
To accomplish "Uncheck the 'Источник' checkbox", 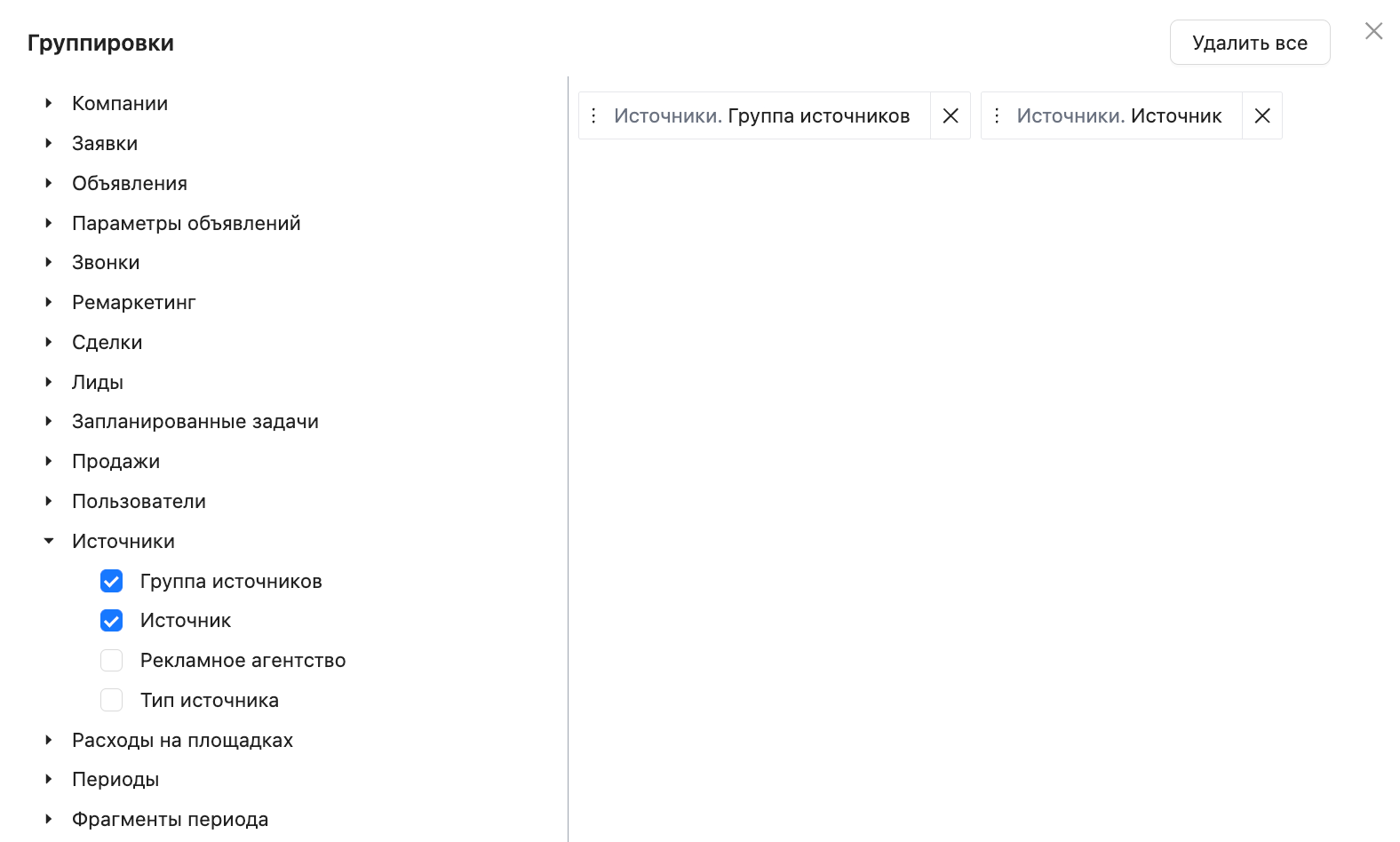I will point(112,621).
